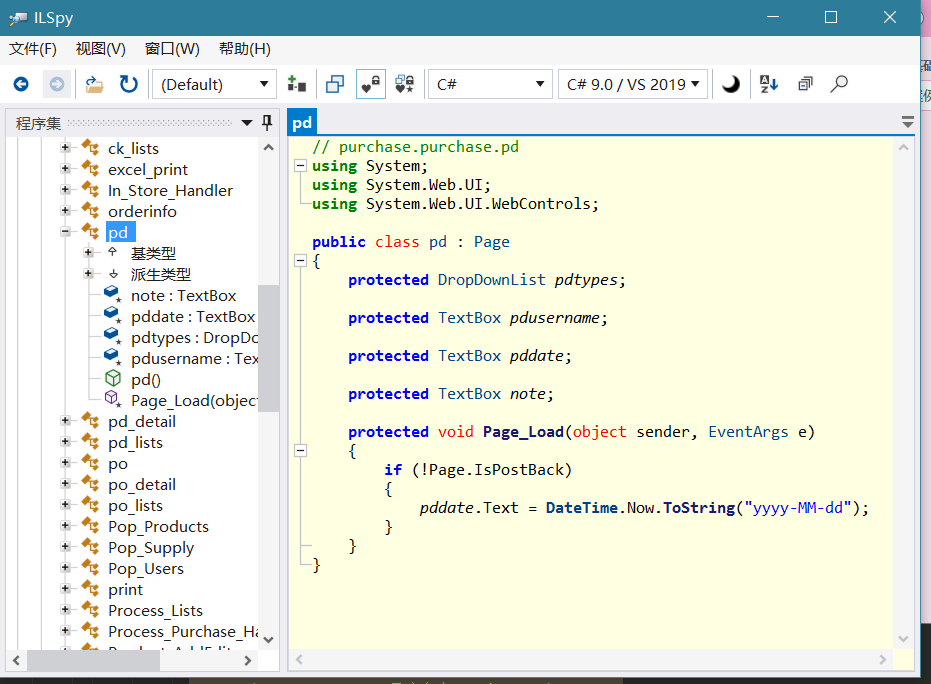This screenshot has height=684, width=931.
Task: Click the Reload assemblies refresh icon
Action: (x=128, y=85)
